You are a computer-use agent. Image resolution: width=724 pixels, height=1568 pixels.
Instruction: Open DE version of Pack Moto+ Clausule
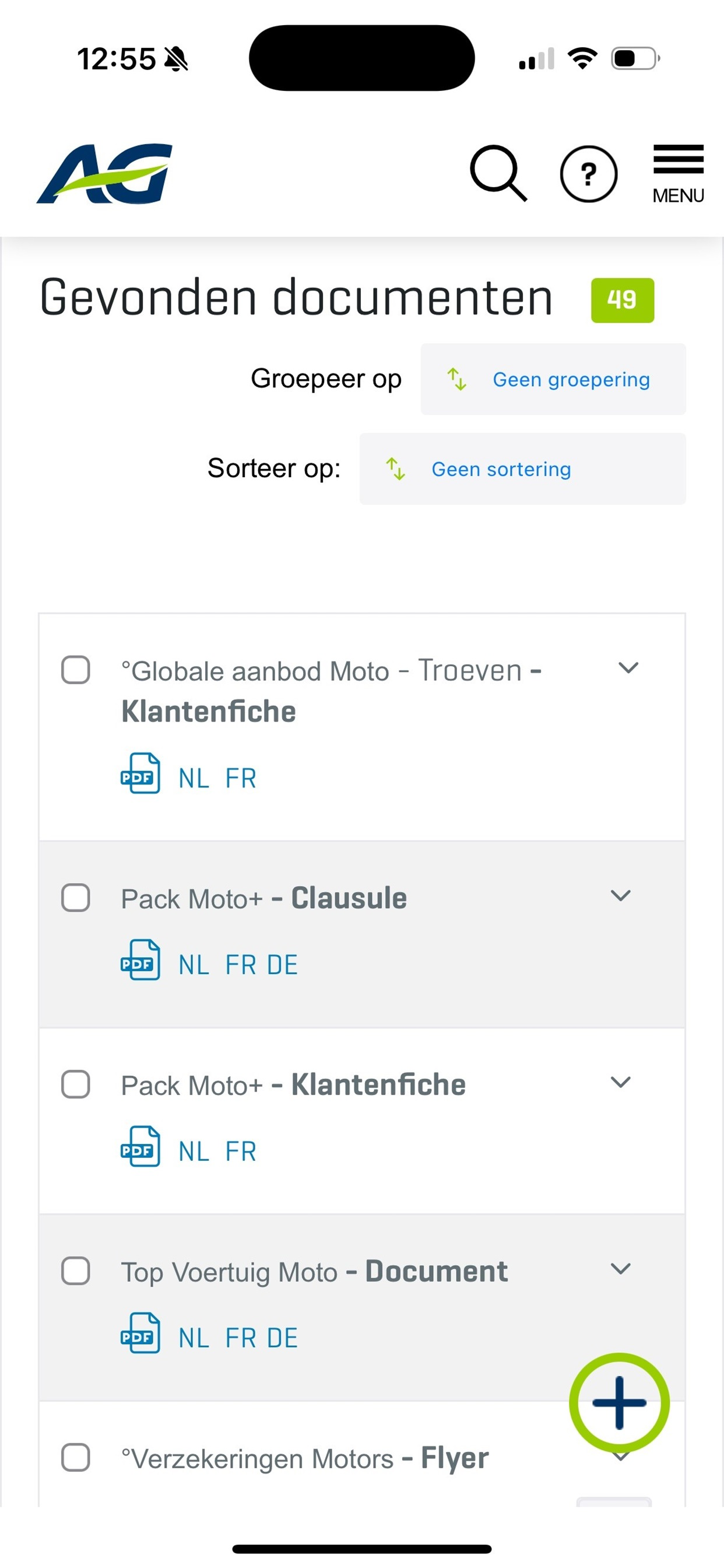282,965
